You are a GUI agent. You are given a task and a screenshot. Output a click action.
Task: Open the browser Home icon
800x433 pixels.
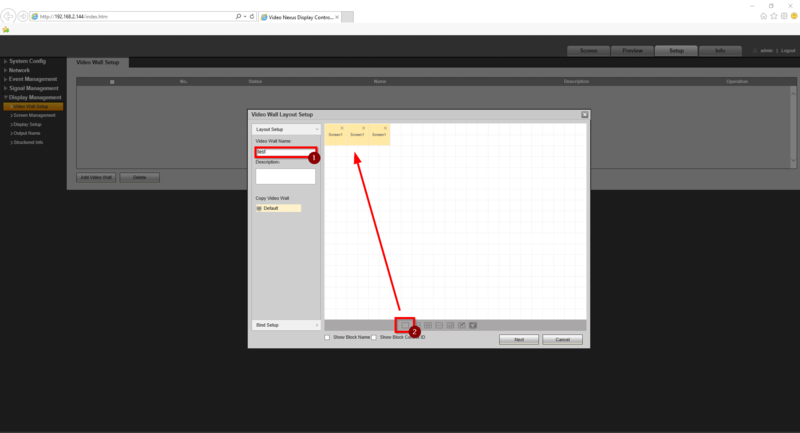(x=763, y=16)
